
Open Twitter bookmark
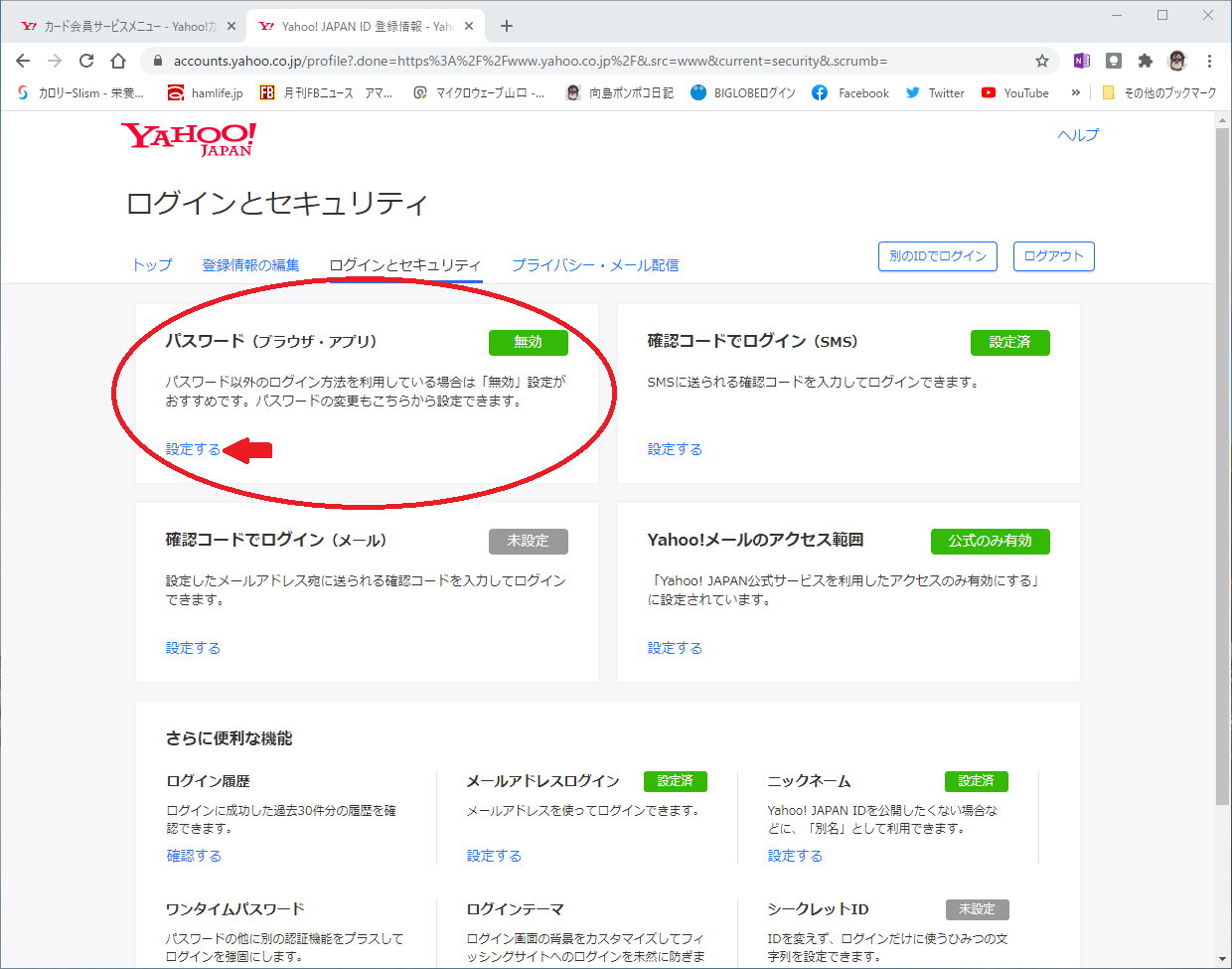click(x=935, y=92)
